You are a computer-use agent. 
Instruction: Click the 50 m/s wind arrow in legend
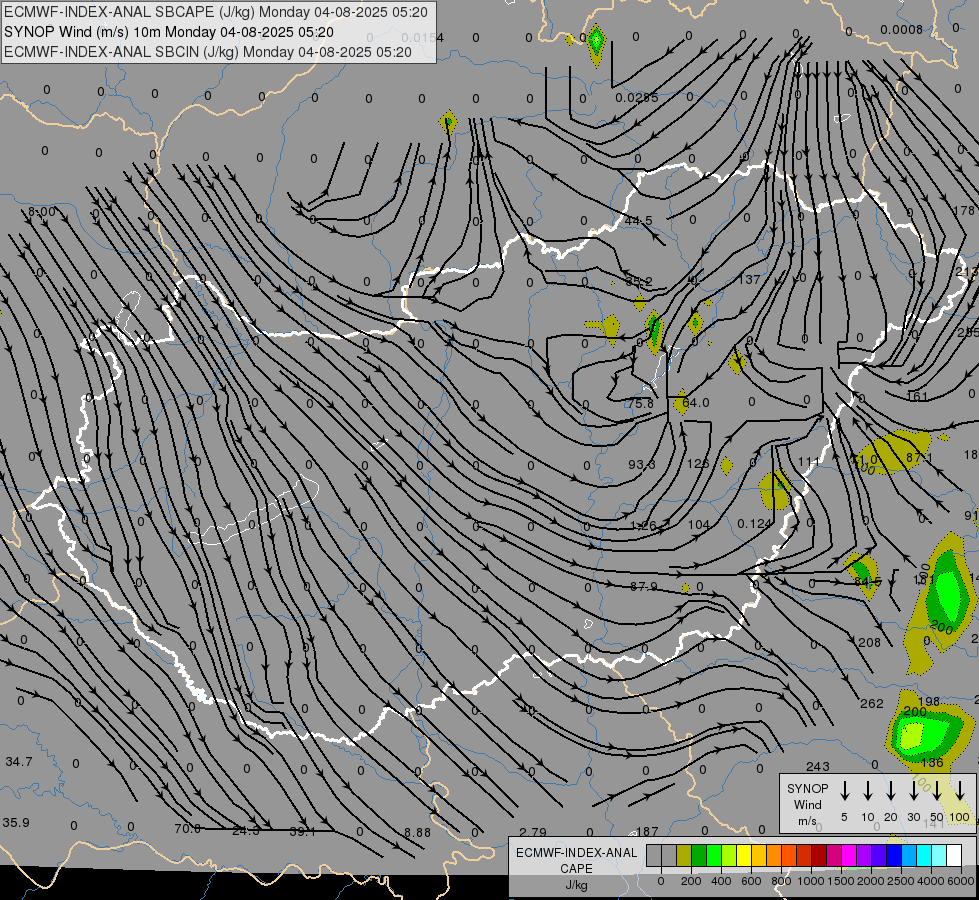click(937, 790)
